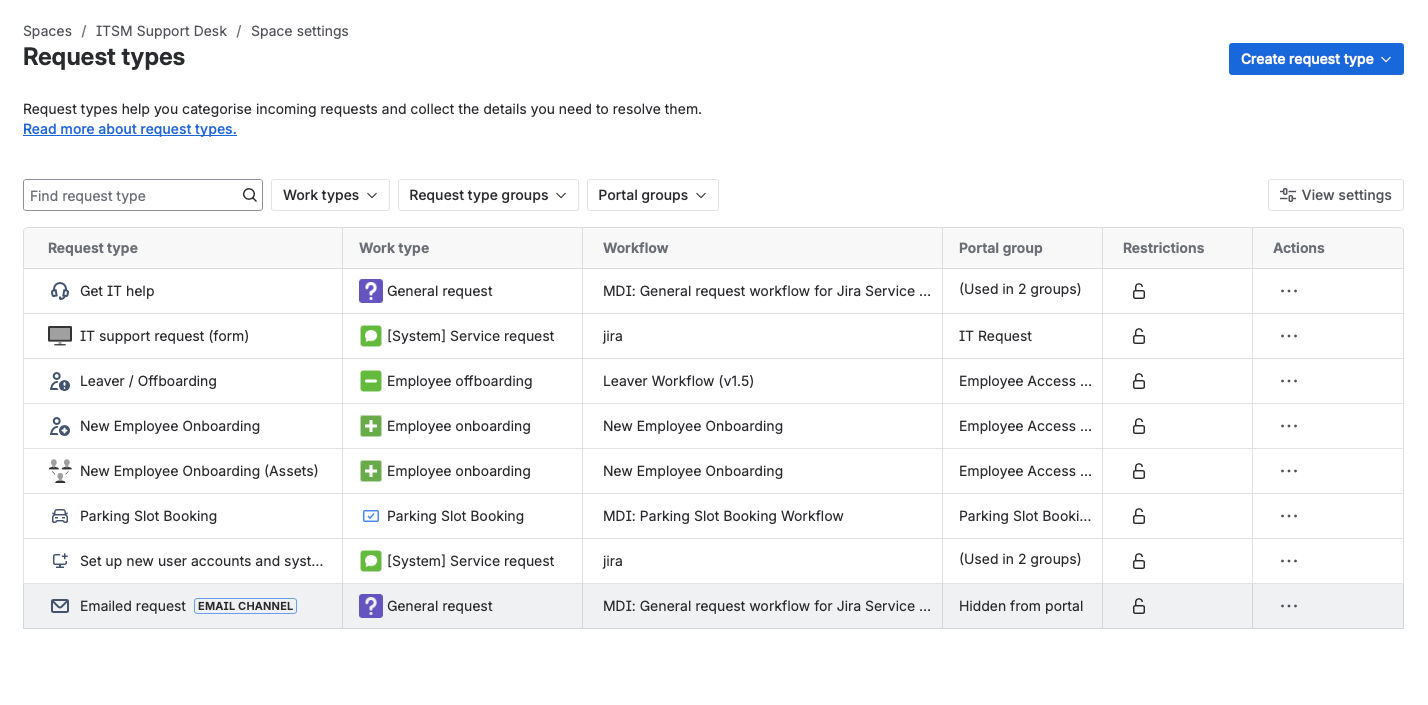Open the Request type groups dropdown
This screenshot has width=1428, height=705.
click(488, 195)
